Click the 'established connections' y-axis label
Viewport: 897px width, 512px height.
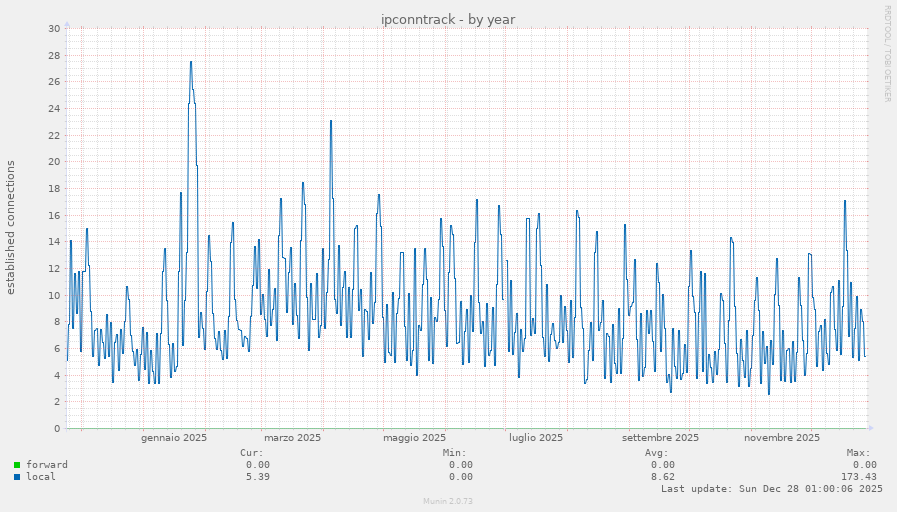(x=12, y=227)
